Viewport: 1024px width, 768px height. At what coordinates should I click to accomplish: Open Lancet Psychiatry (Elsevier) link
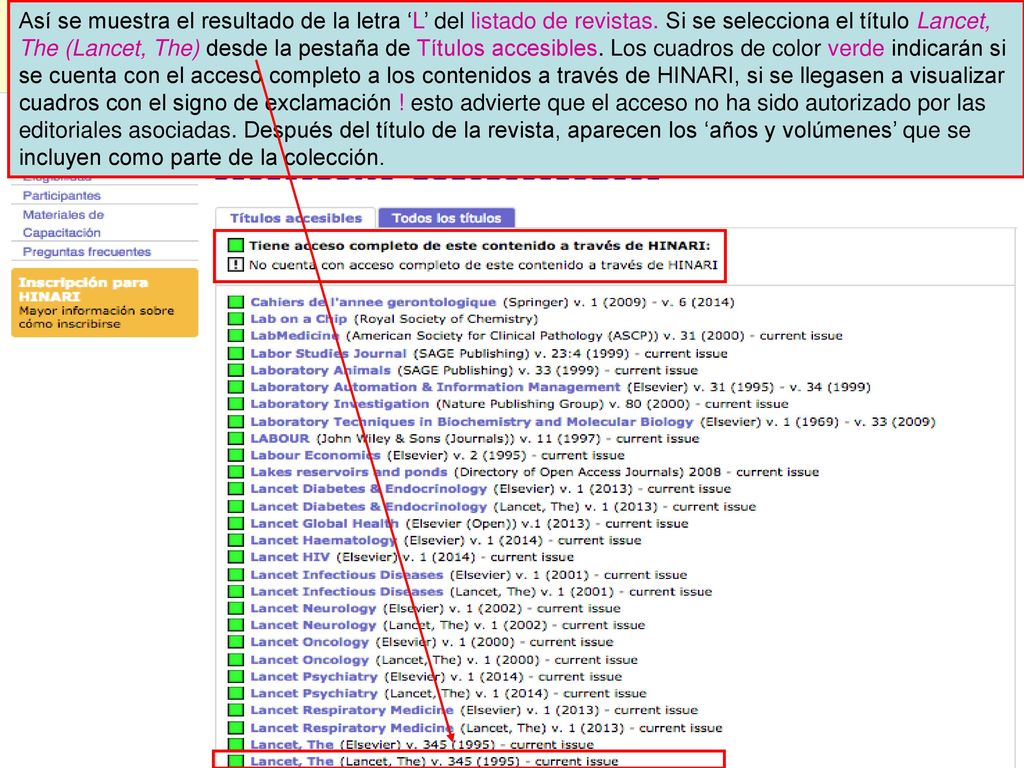[x=313, y=677]
